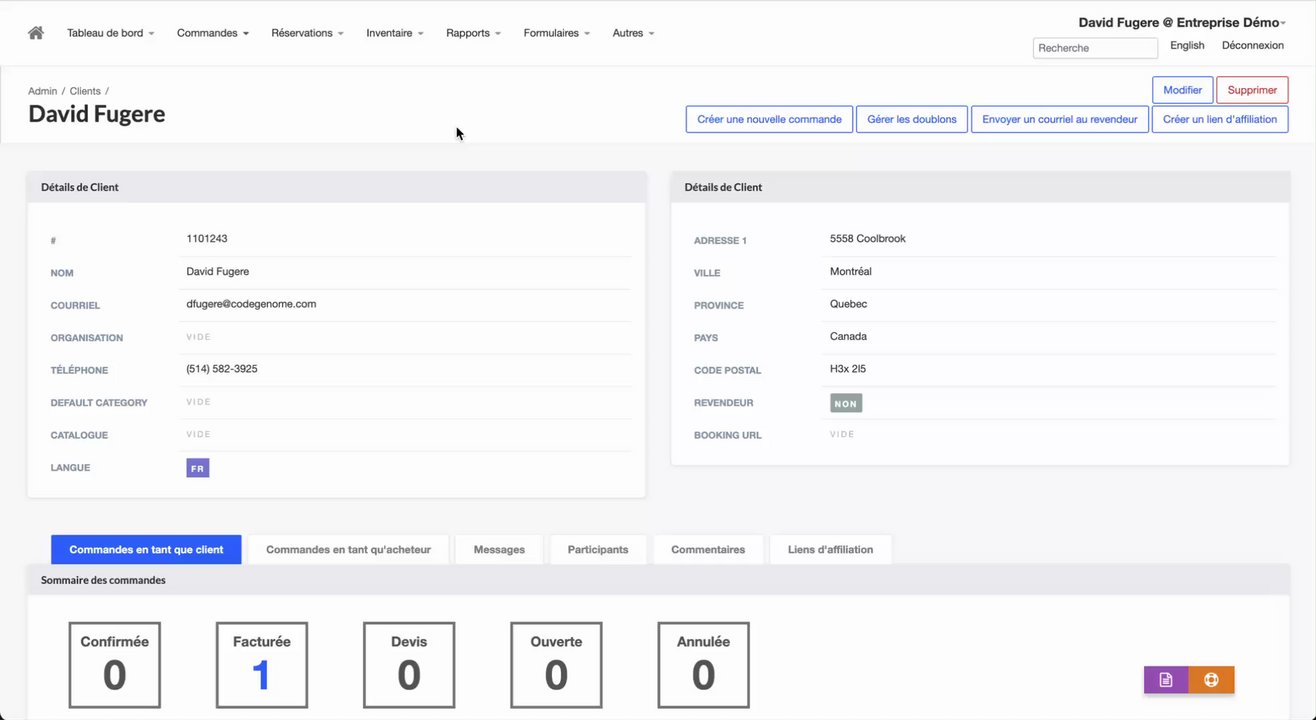
Task: Click Créer un lien d'affiliation button
Action: pyautogui.click(x=1220, y=119)
